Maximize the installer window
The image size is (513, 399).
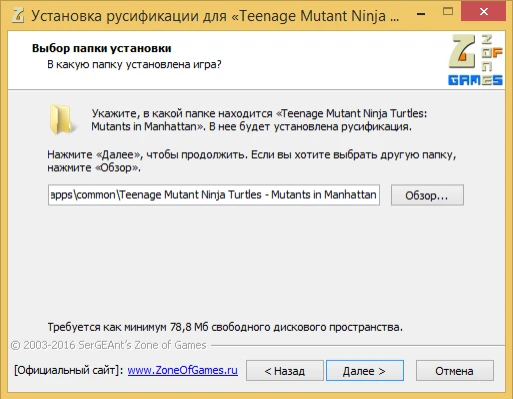(x=448, y=12)
